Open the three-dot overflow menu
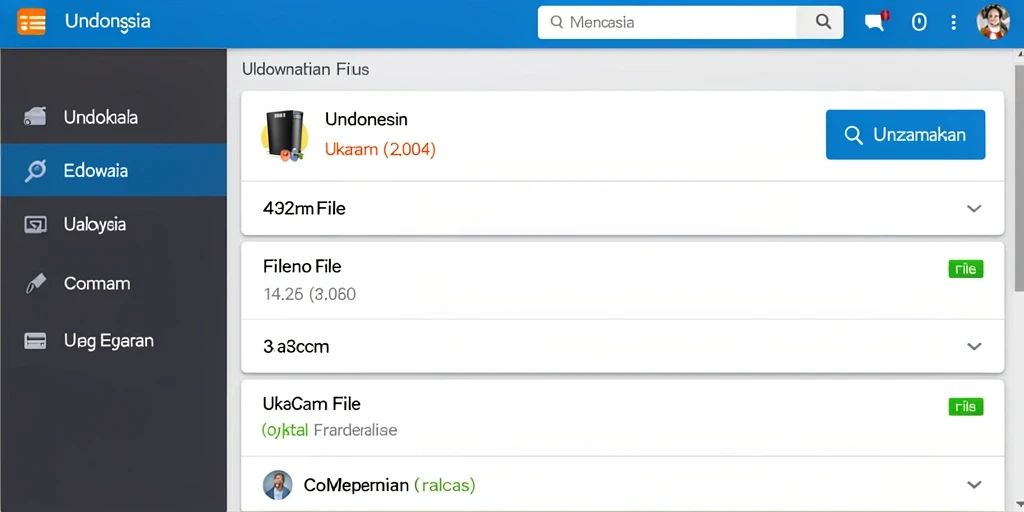 (x=953, y=22)
